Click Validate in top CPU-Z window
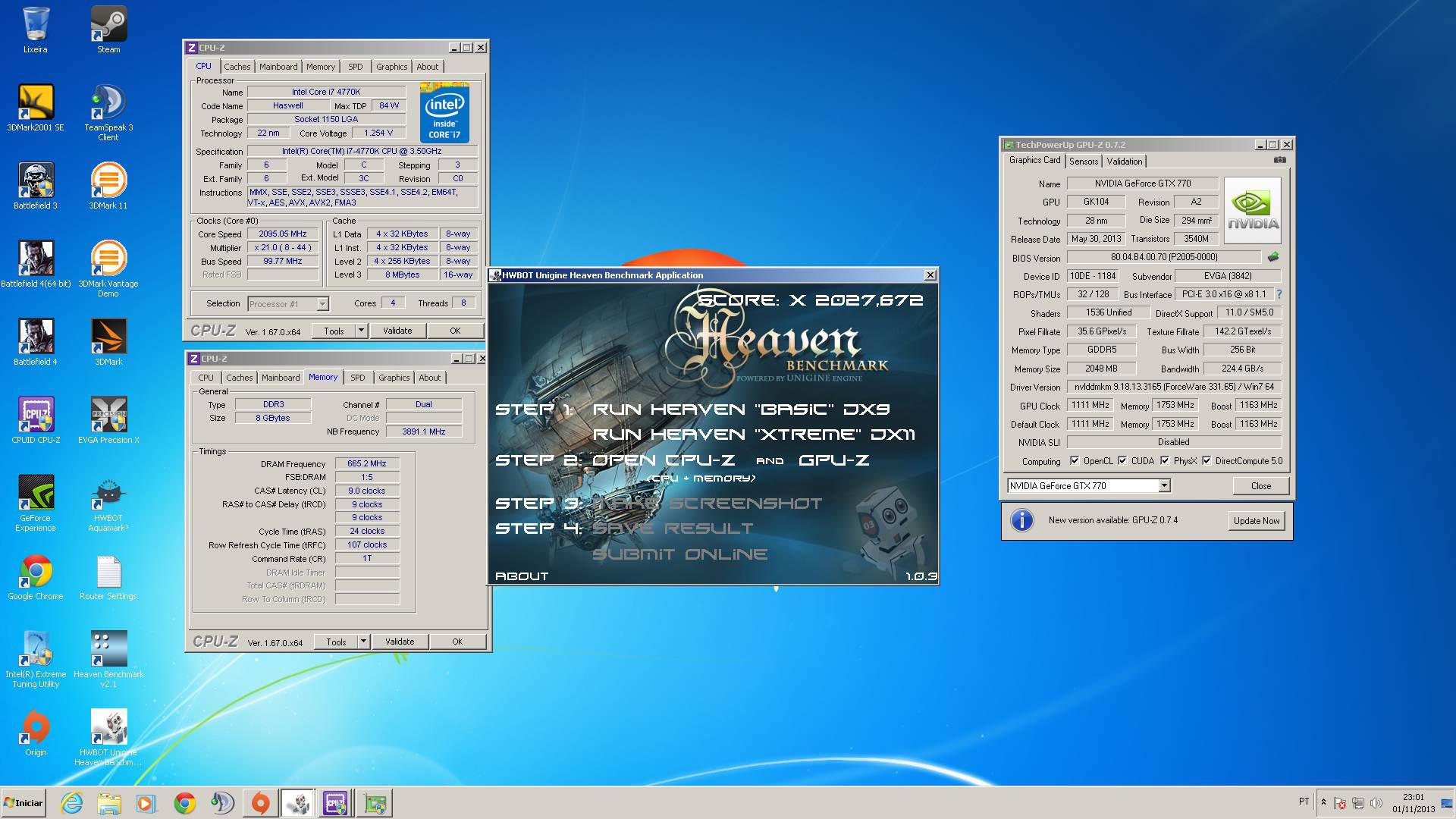The image size is (1456, 819). click(x=397, y=331)
